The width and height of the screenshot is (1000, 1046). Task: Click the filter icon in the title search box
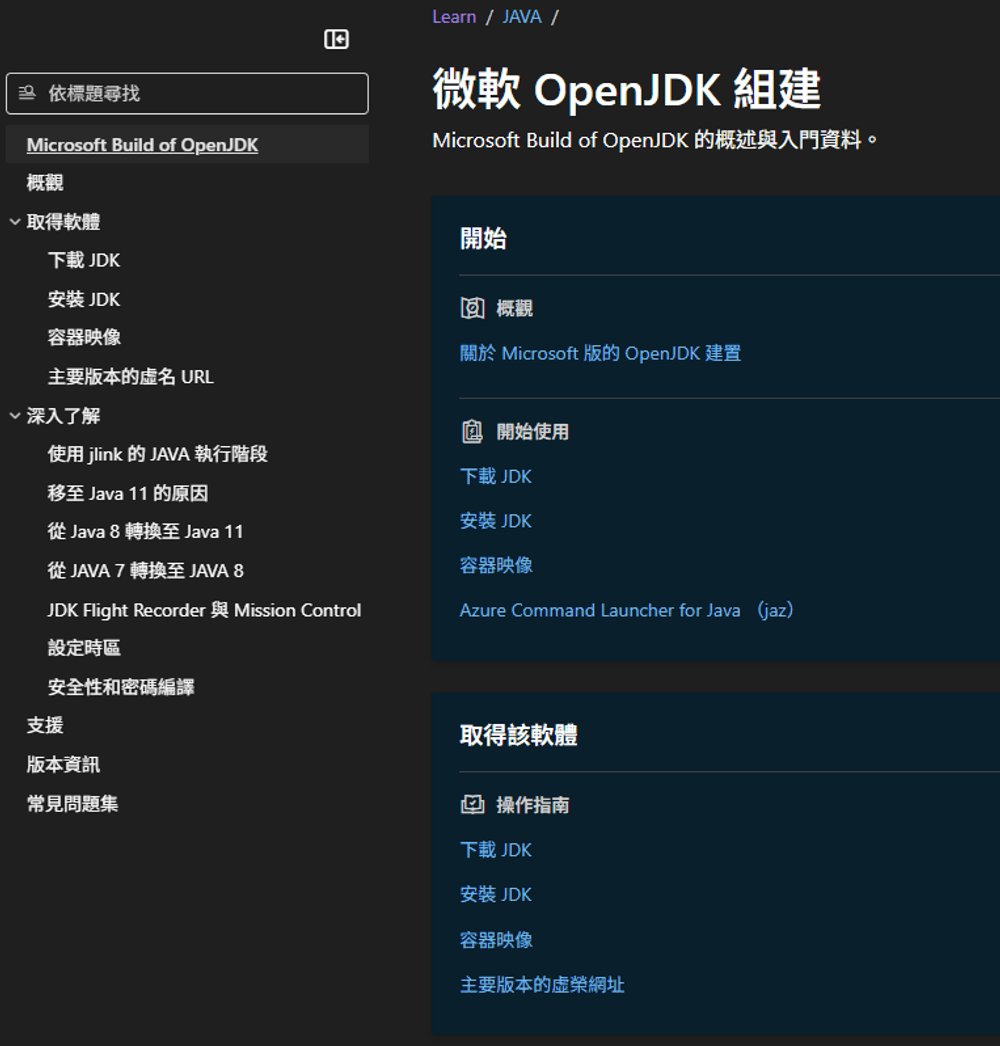click(x=27, y=93)
